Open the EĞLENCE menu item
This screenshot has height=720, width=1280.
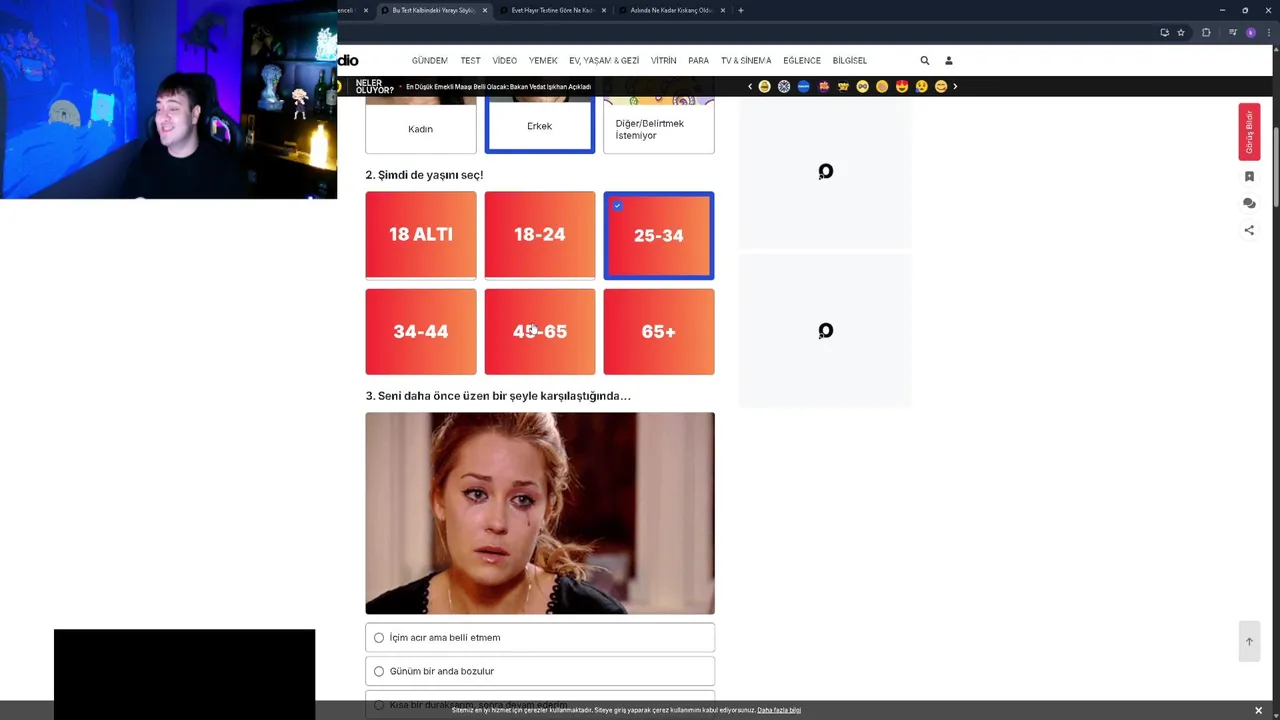tap(802, 60)
